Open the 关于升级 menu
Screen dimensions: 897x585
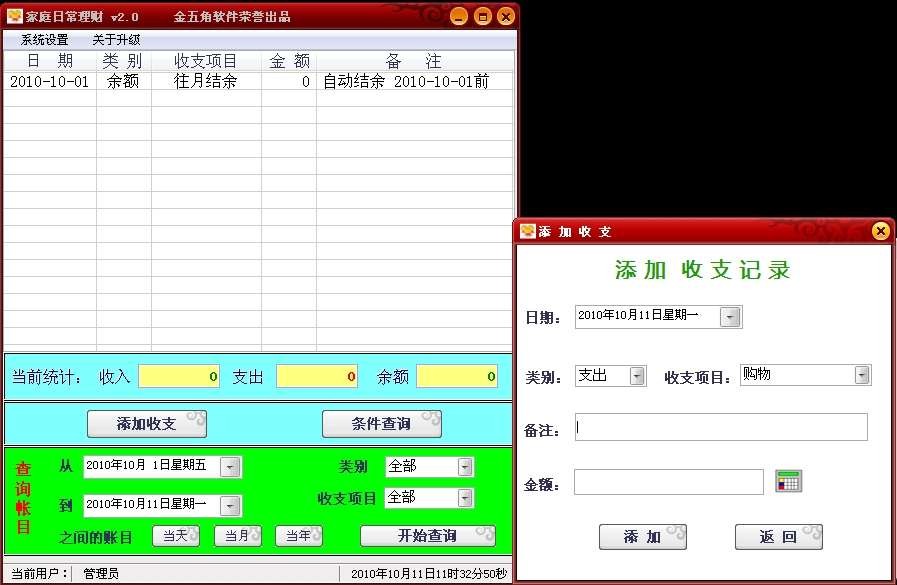pos(116,39)
